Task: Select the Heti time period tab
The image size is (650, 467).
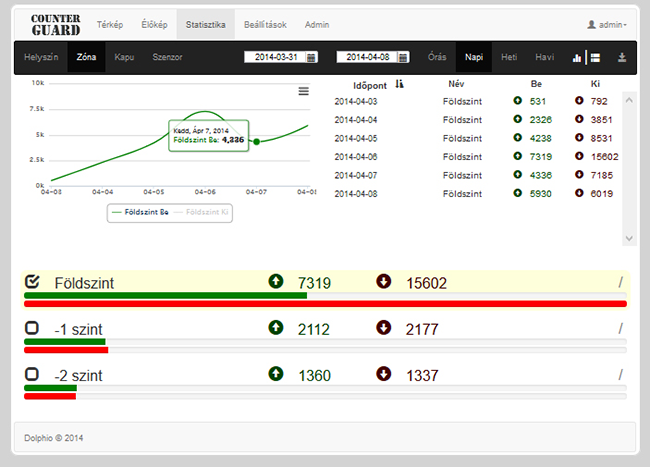Action: [509, 57]
